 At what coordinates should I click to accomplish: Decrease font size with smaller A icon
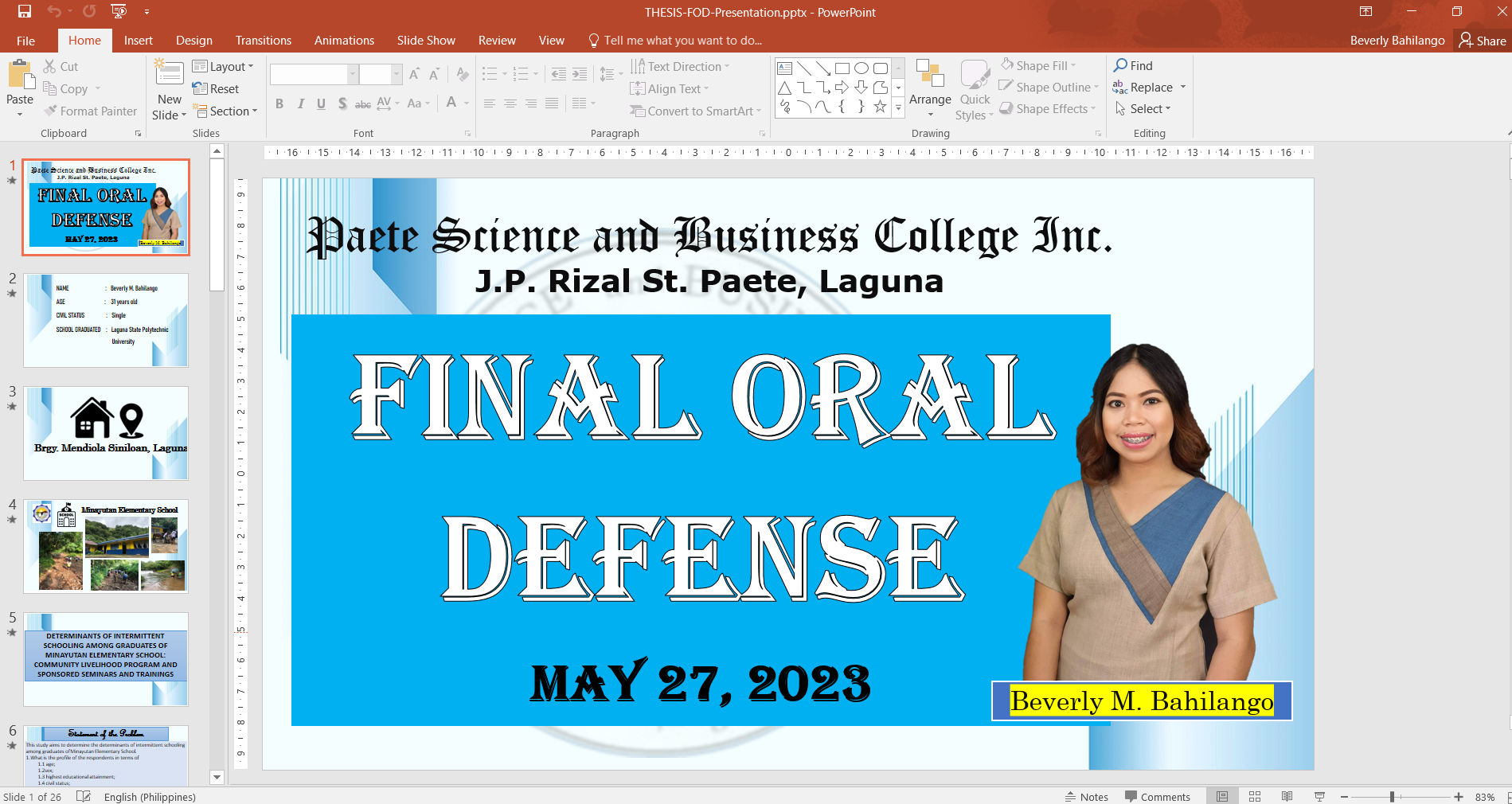(x=435, y=75)
